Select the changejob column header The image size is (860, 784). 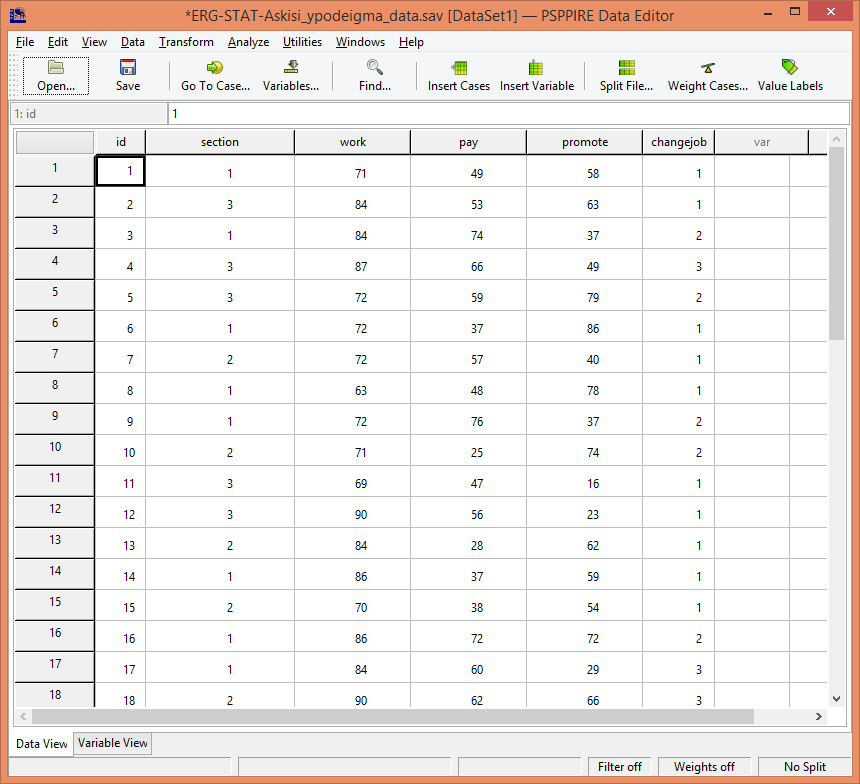(x=679, y=142)
